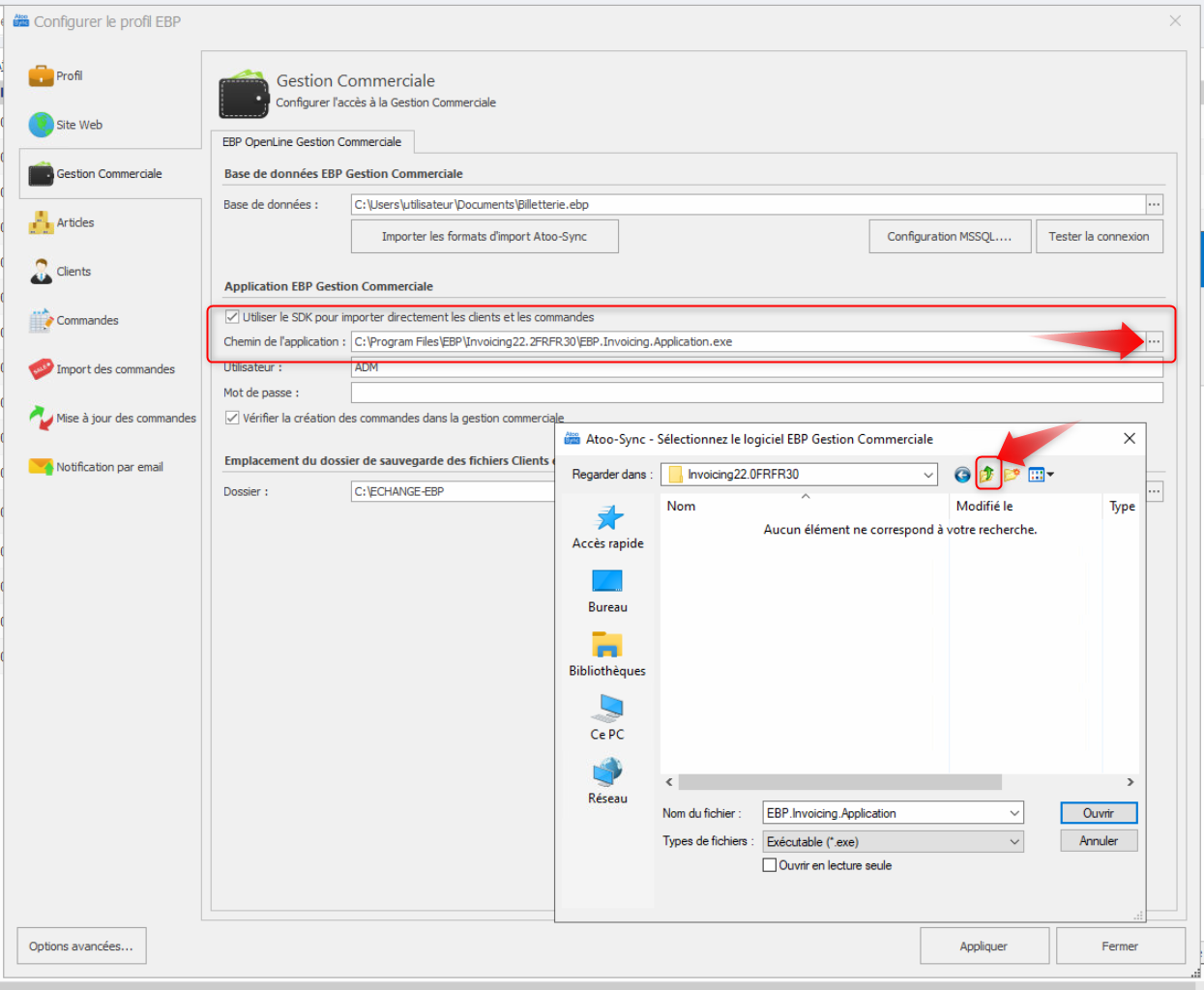The width and height of the screenshot is (1204, 990).
Task: Open the Clients person icon
Action: point(41,272)
